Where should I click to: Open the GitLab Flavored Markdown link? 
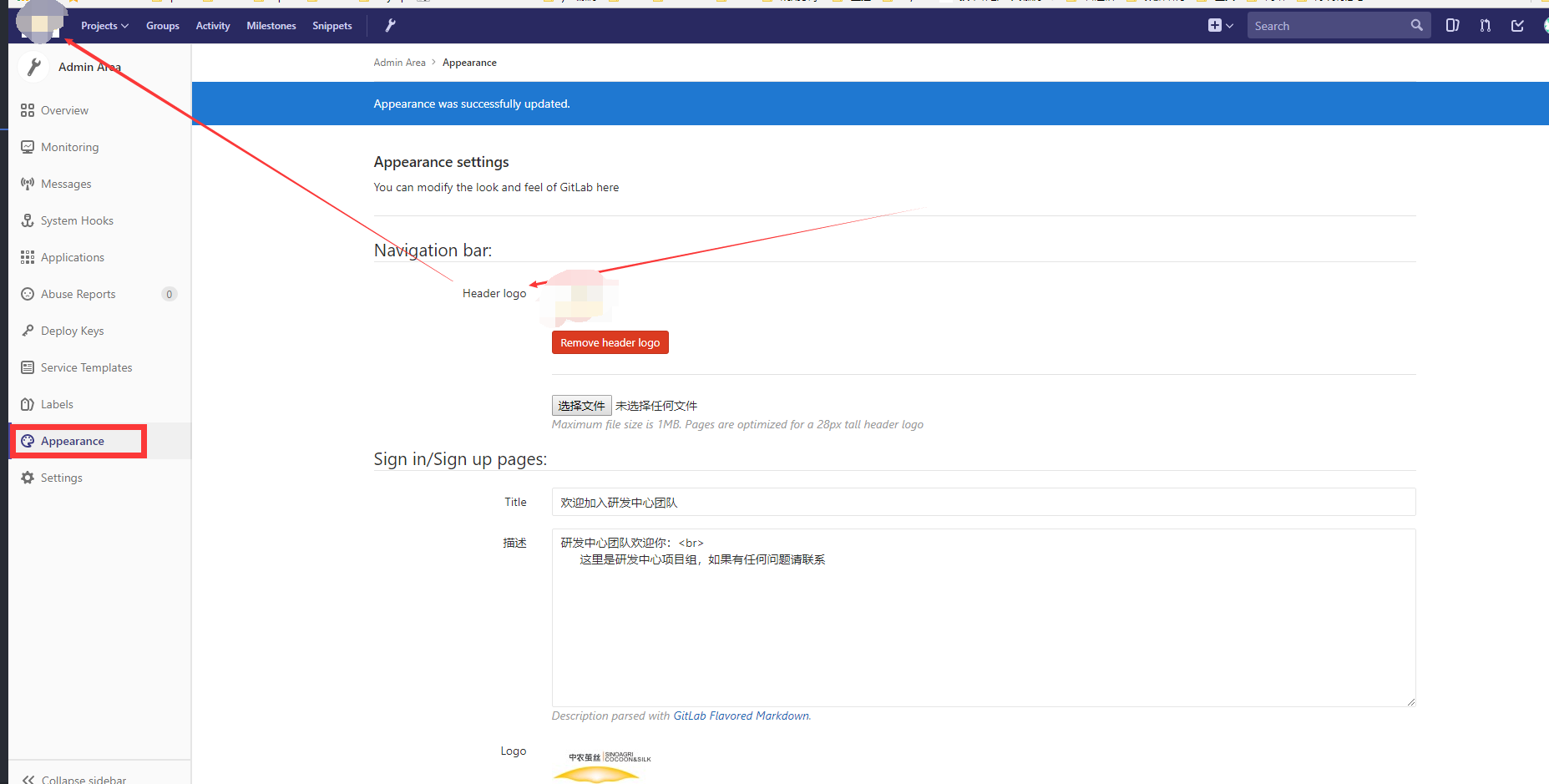click(741, 716)
